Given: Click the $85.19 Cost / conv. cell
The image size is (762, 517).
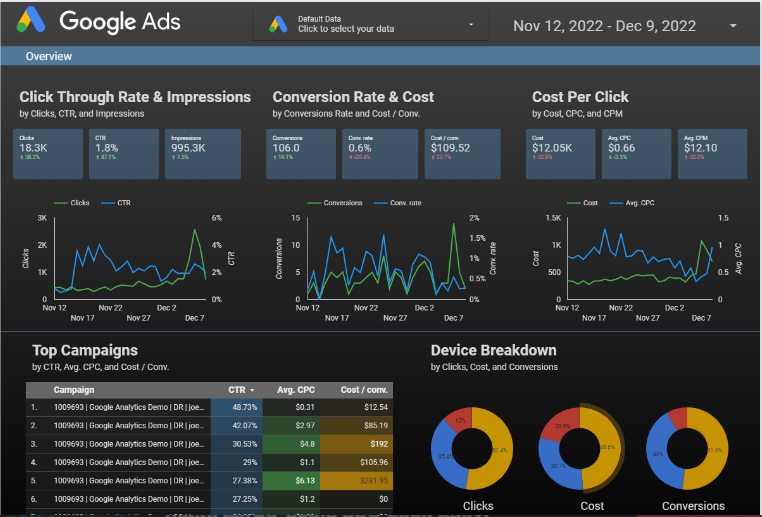Looking at the screenshot, I should [356, 426].
